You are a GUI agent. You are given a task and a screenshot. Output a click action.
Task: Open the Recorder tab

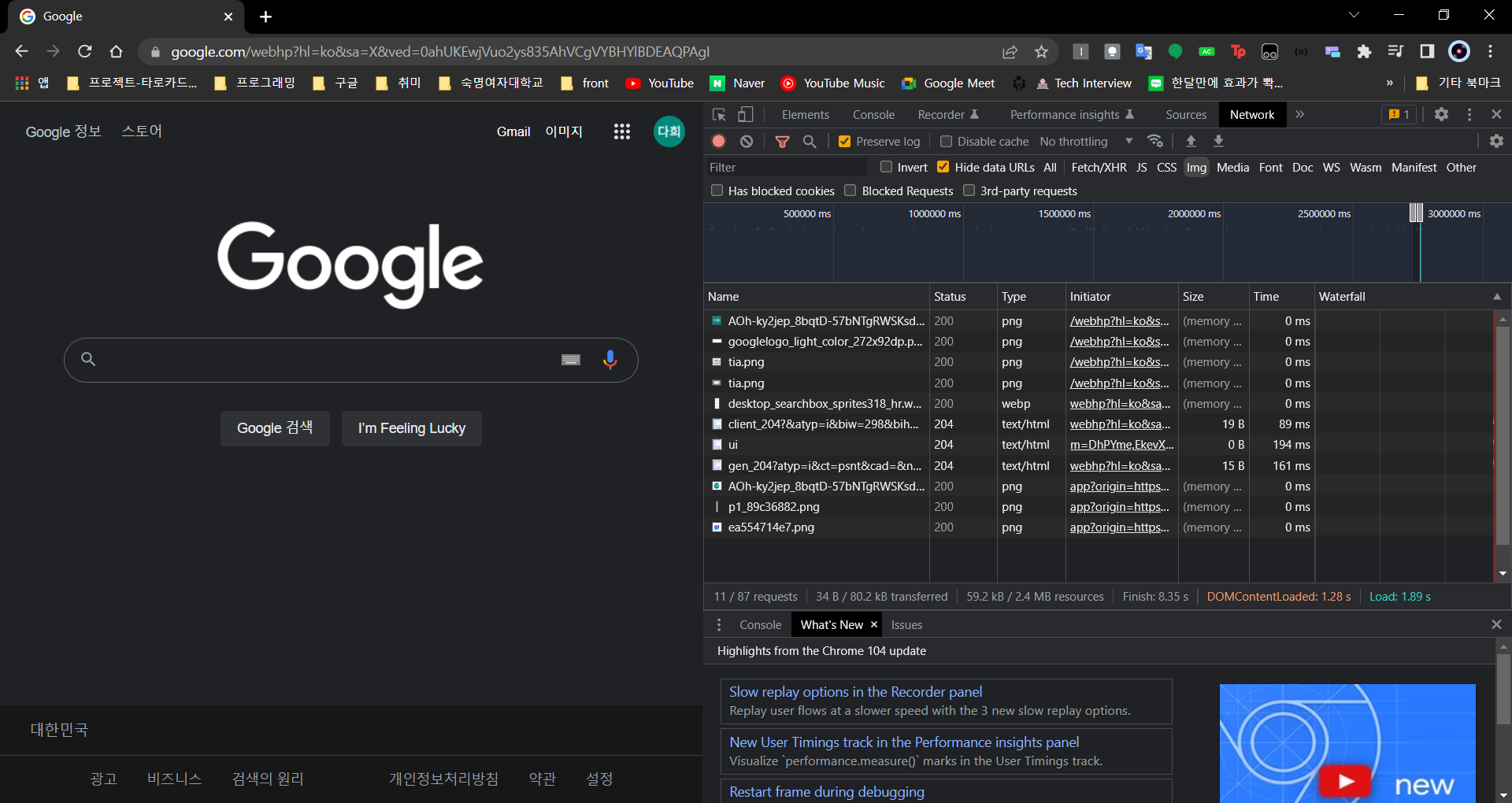click(x=948, y=115)
